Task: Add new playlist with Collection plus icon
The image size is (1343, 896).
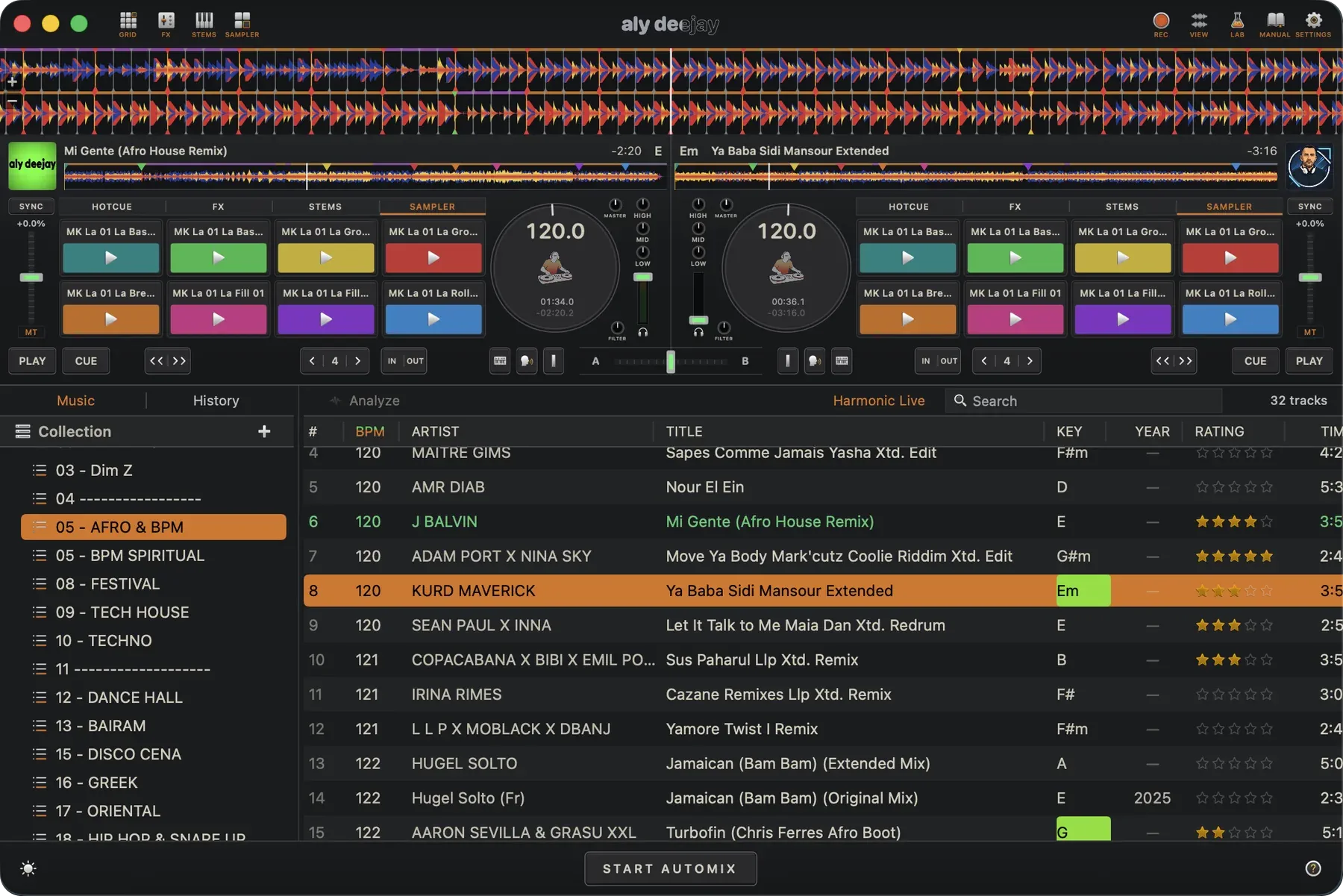Action: click(x=264, y=431)
